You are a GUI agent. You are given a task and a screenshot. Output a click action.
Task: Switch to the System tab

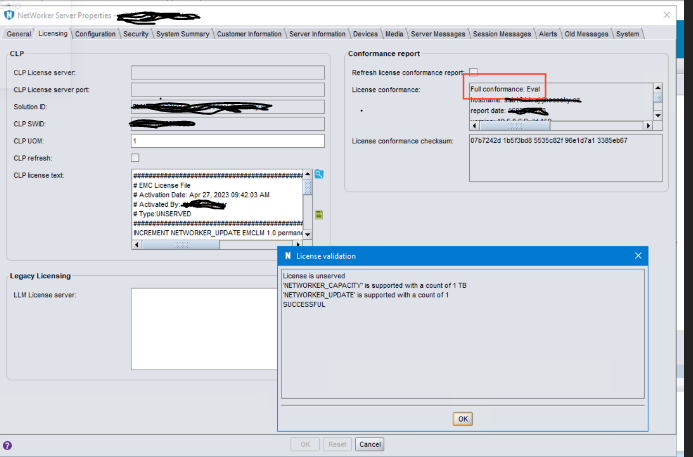(628, 34)
